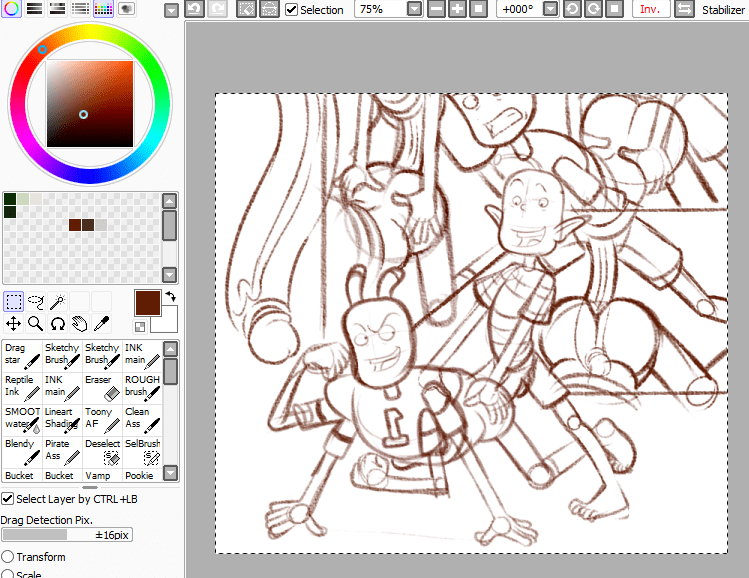Choose the SMOOT water brush
This screenshot has height=578, width=749.
click(x=22, y=419)
